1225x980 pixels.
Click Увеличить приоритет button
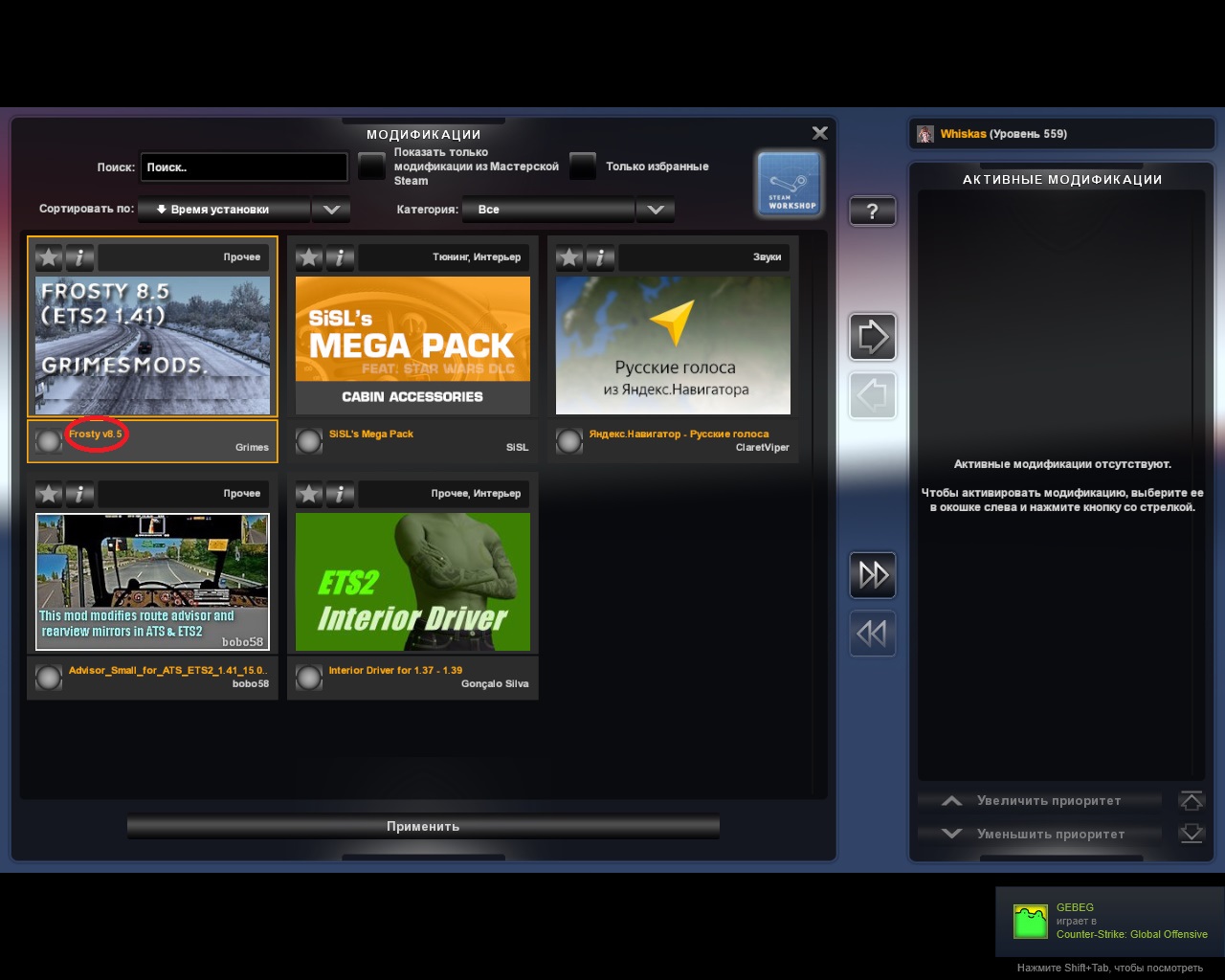[x=1039, y=800]
